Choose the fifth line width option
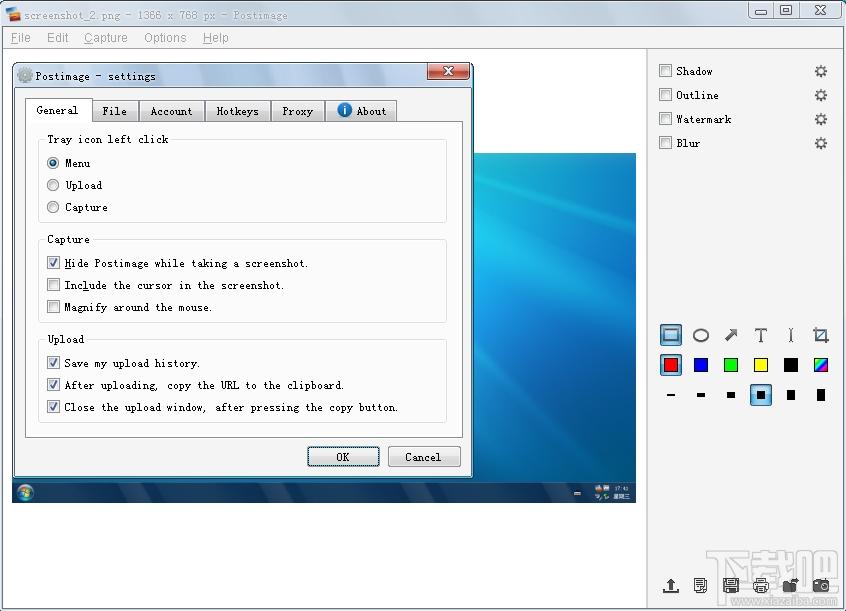Image resolution: width=846 pixels, height=611 pixels. tap(791, 395)
